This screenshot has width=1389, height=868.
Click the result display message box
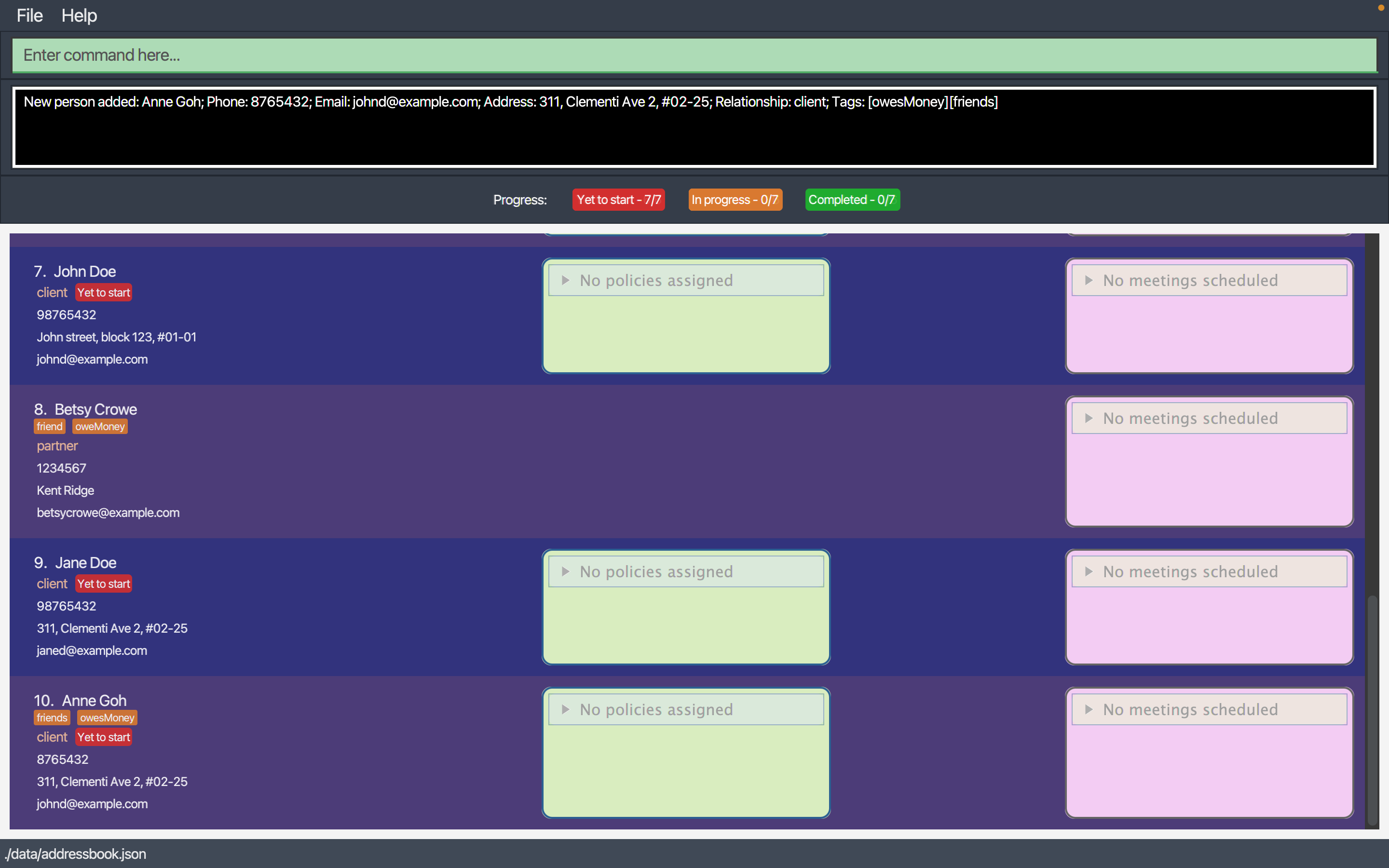coord(694,127)
